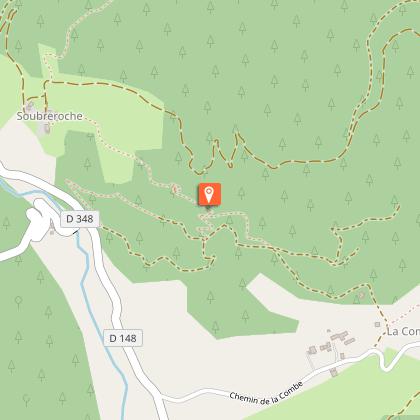The image size is (420, 420).
Task: Click the La Combe hamlet label
Action: point(403,332)
